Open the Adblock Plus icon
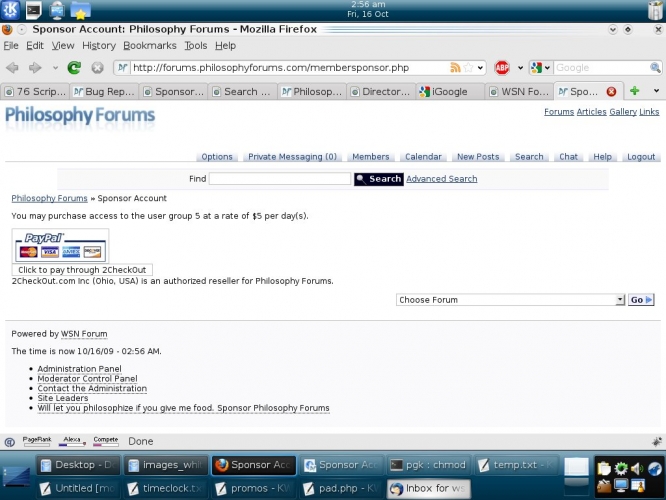 (502, 68)
